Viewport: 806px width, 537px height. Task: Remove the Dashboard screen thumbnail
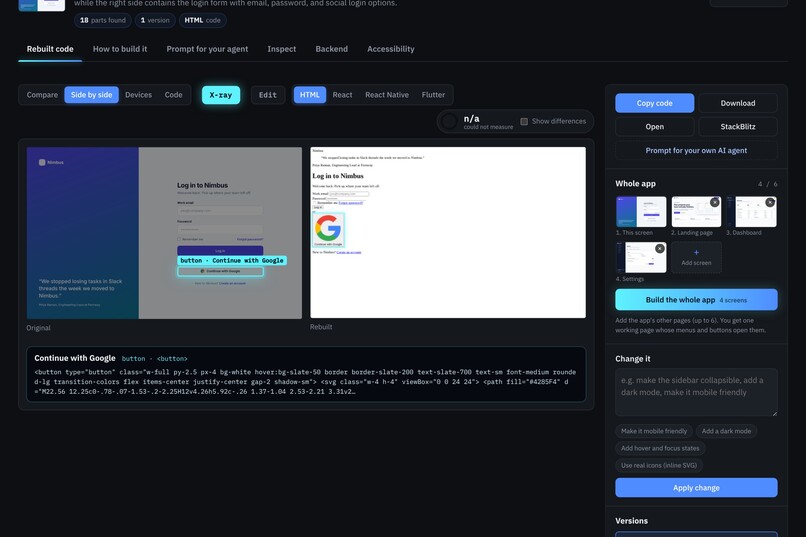[770, 202]
